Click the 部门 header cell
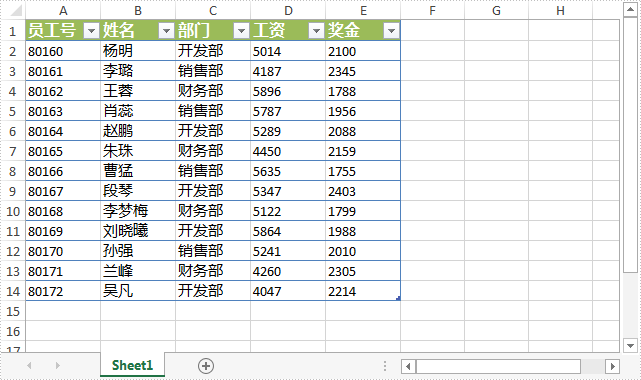 (213, 31)
